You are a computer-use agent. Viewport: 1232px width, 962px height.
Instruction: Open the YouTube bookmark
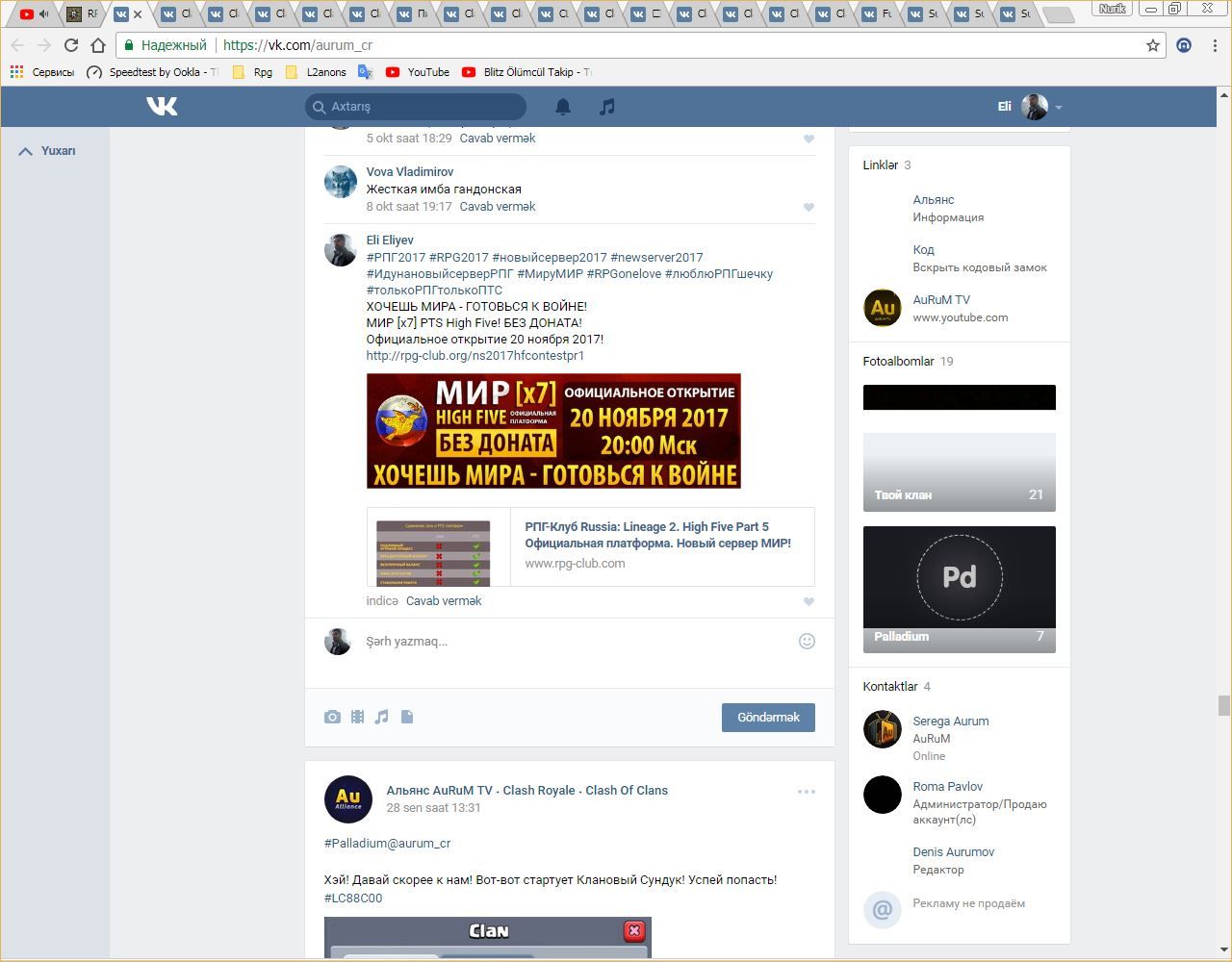pyautogui.click(x=418, y=72)
